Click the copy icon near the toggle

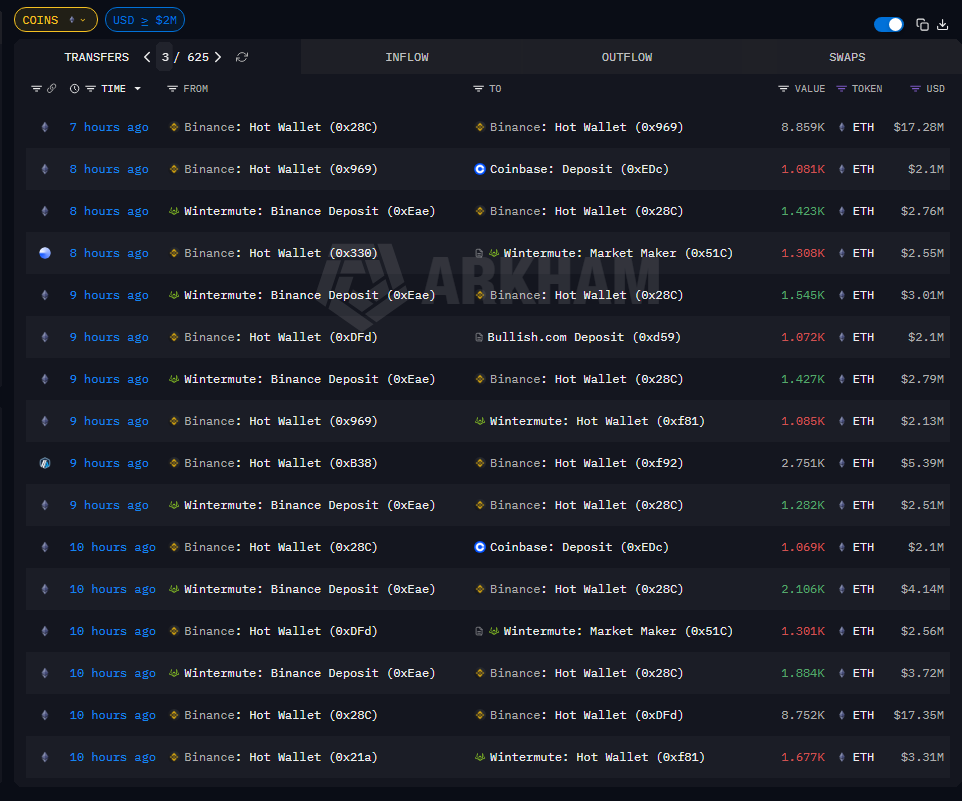coord(922,25)
